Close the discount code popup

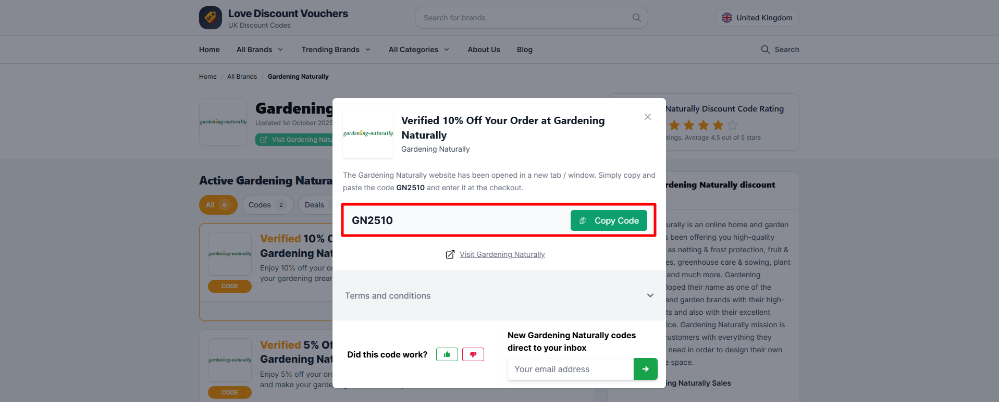tap(647, 117)
